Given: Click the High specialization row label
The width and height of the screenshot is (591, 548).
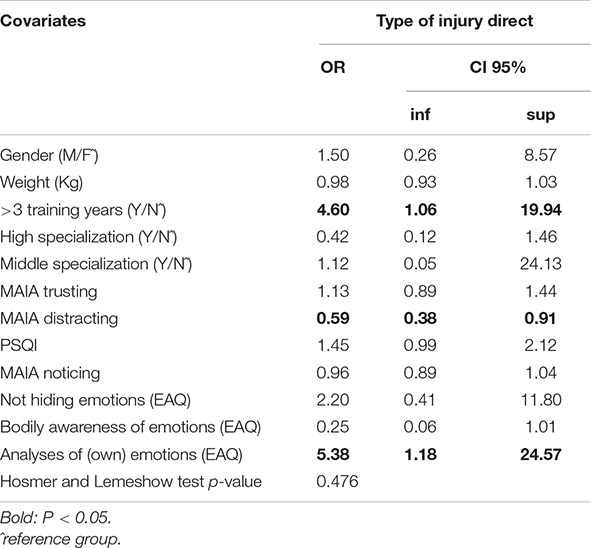Looking at the screenshot, I should pos(89,237).
